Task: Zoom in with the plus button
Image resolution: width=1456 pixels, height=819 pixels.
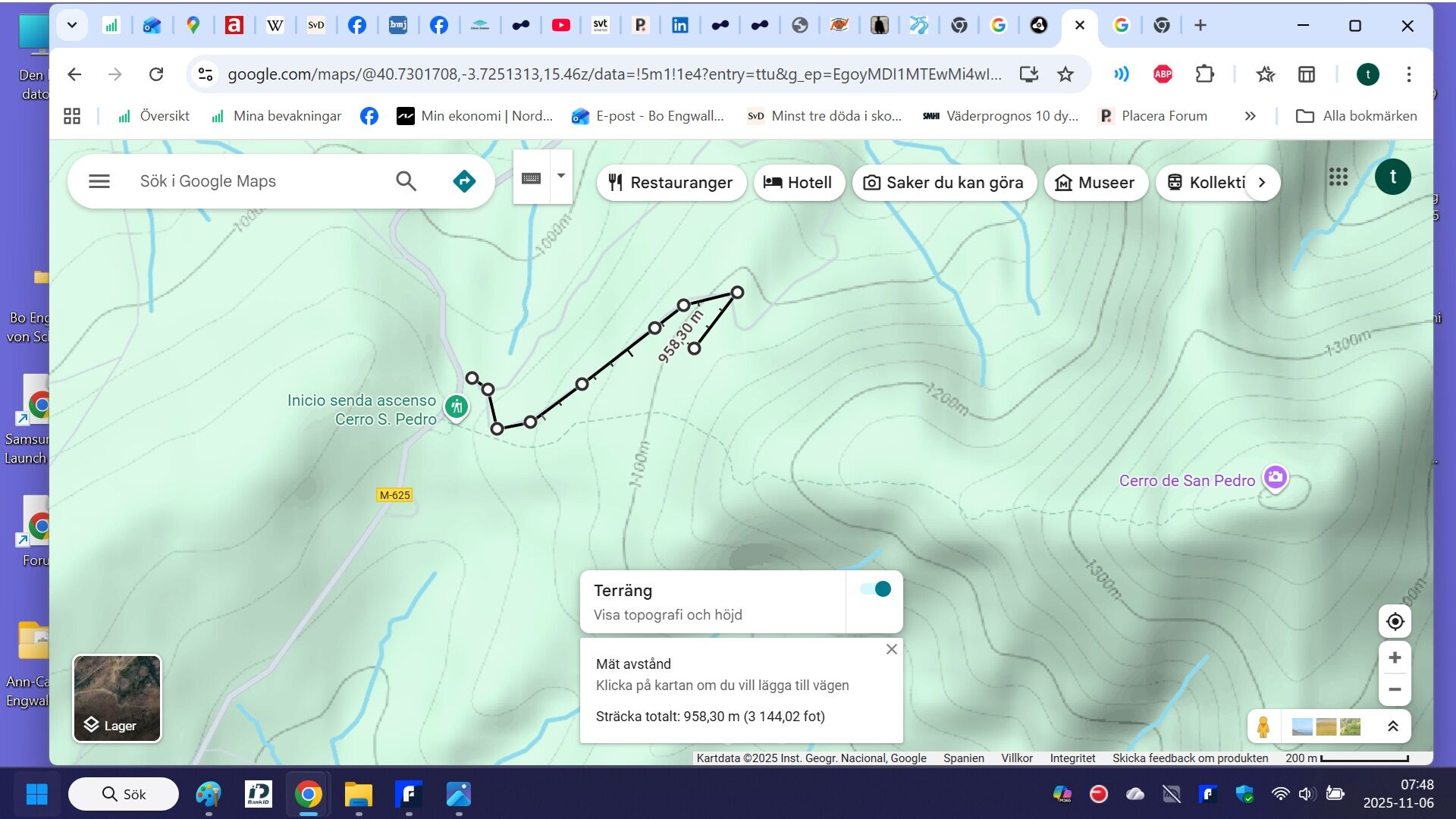Action: (1395, 657)
